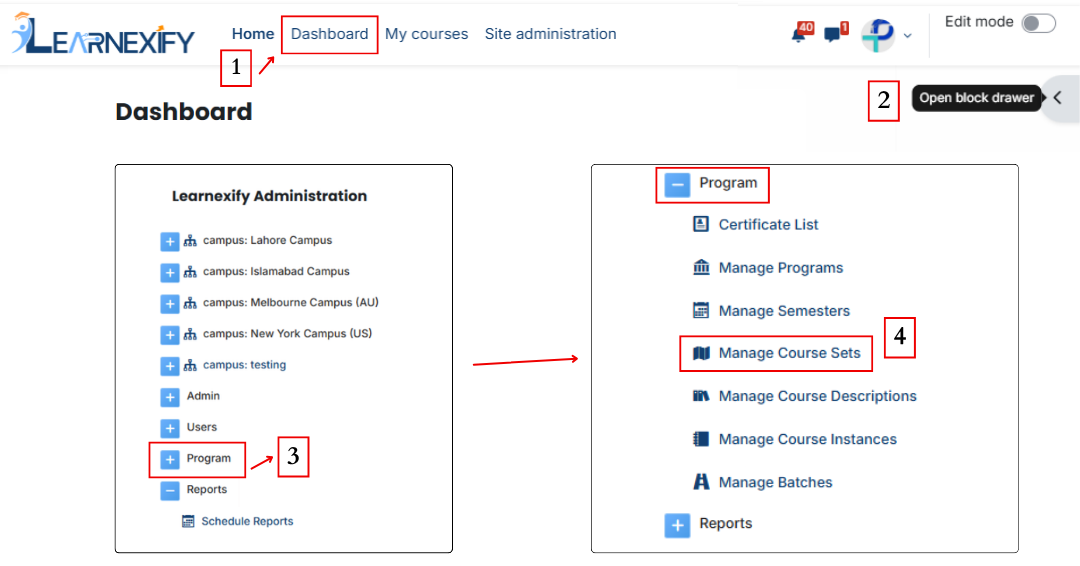This screenshot has height=566, width=1080.
Task: Expand the Lahore Campus node
Action: click(169, 242)
